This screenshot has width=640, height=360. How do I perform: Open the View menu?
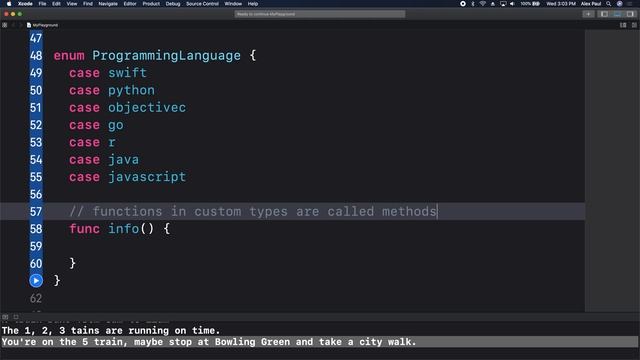[x=72, y=4]
